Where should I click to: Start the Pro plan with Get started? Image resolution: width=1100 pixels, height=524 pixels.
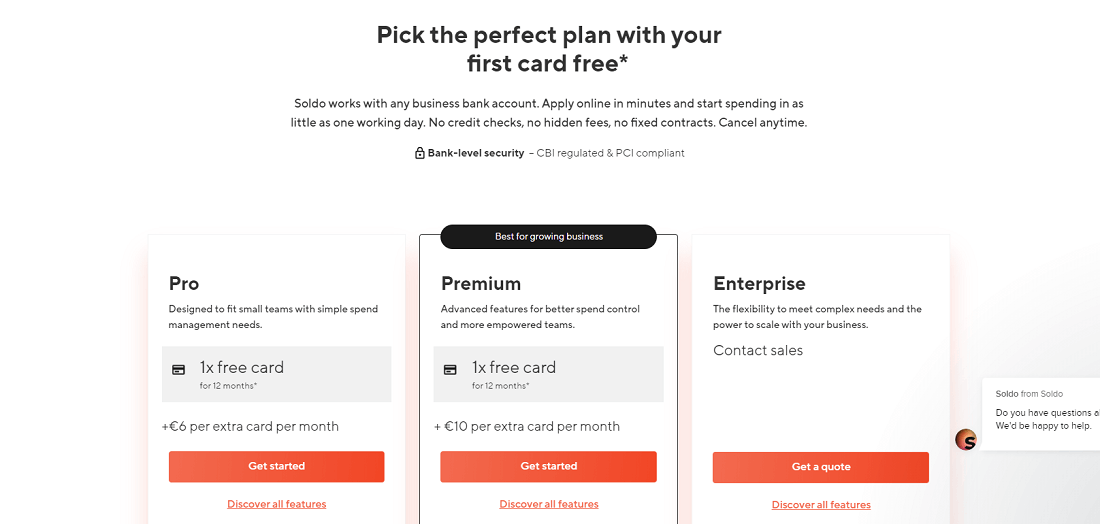tap(276, 466)
